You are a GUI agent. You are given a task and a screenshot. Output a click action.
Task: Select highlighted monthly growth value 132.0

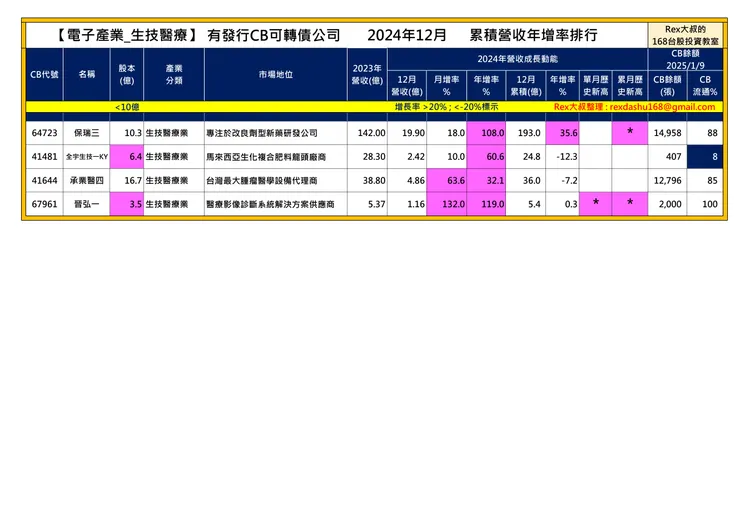point(446,204)
